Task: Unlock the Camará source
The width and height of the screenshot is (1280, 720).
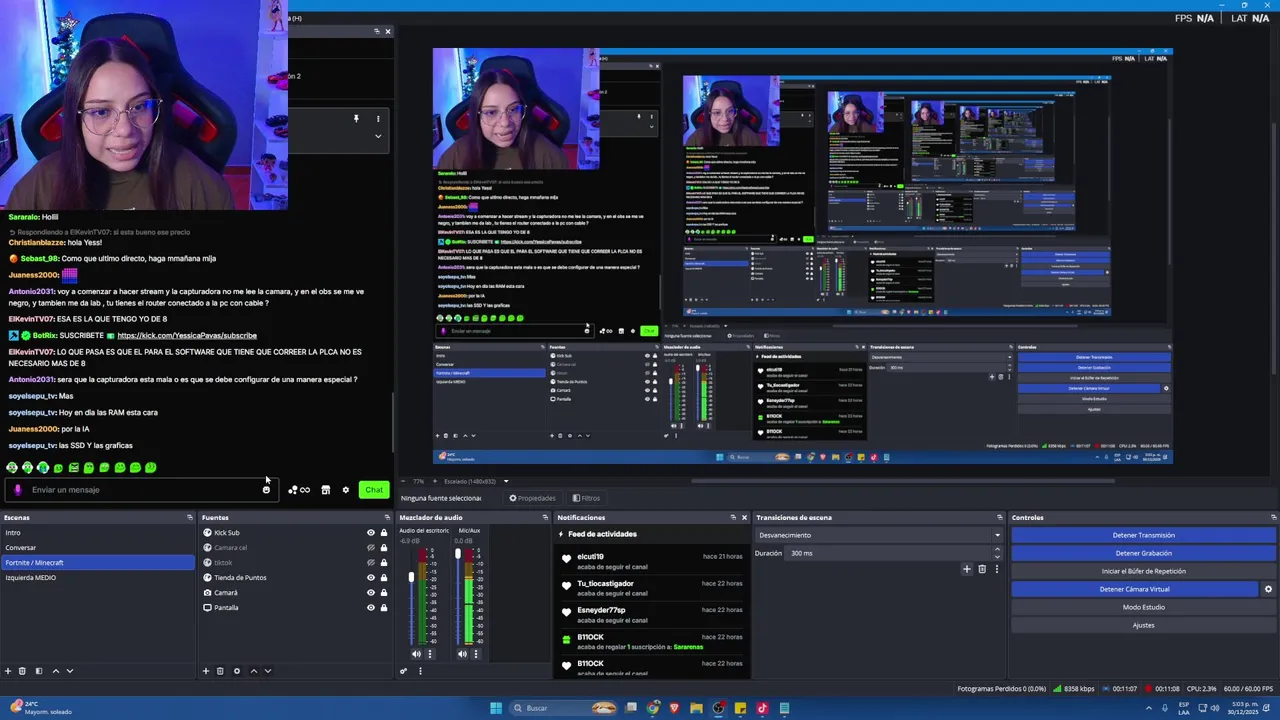Action: click(x=384, y=593)
